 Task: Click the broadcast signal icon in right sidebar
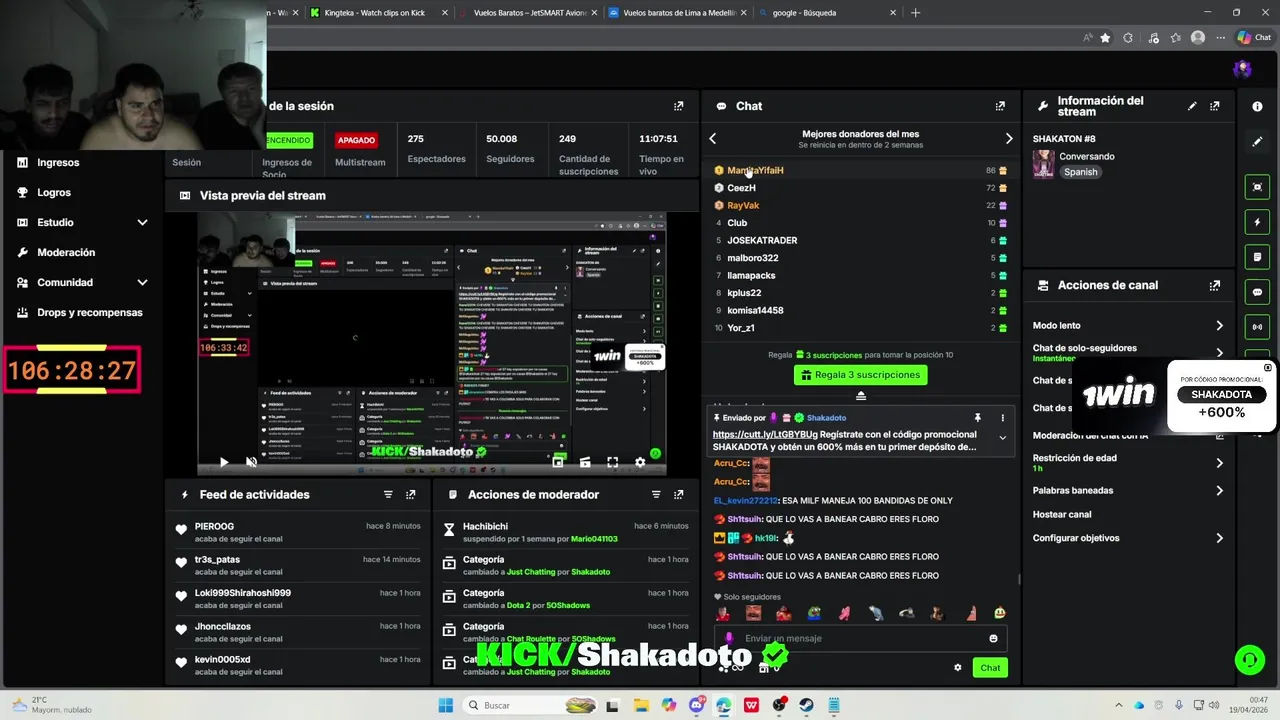coord(1257,327)
